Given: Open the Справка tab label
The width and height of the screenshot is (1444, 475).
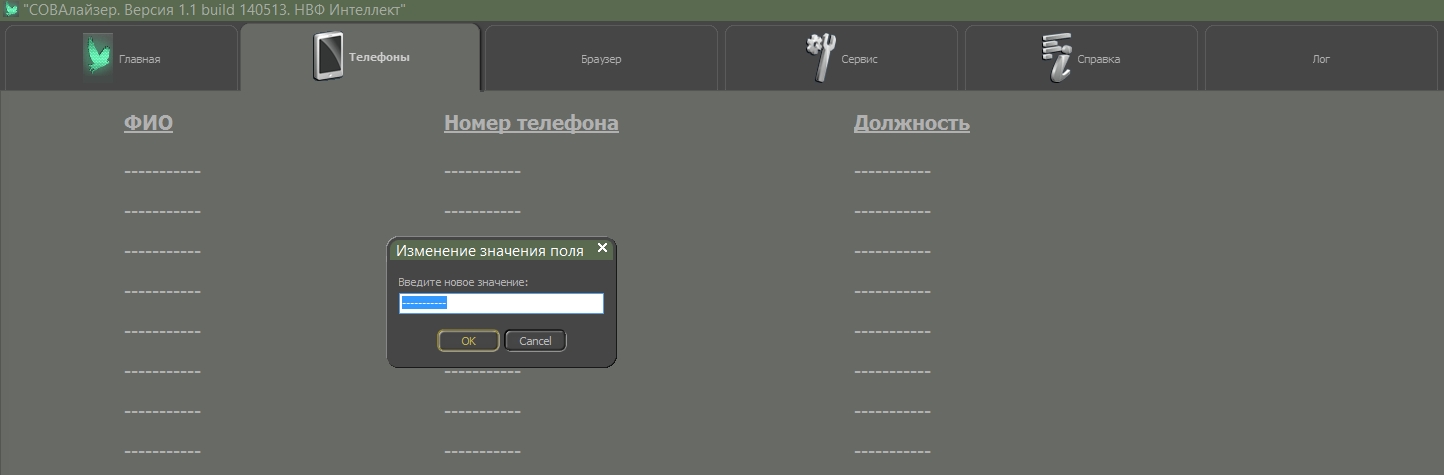Looking at the screenshot, I should [1099, 59].
